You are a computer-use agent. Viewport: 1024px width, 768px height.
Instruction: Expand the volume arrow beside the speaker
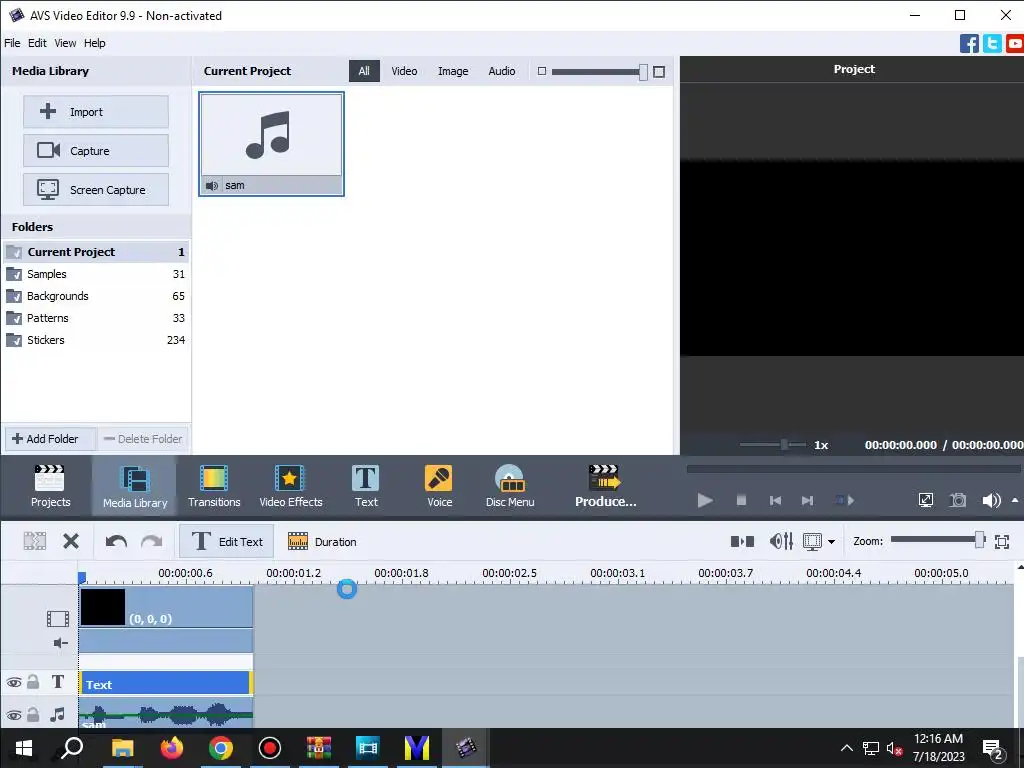1014,500
